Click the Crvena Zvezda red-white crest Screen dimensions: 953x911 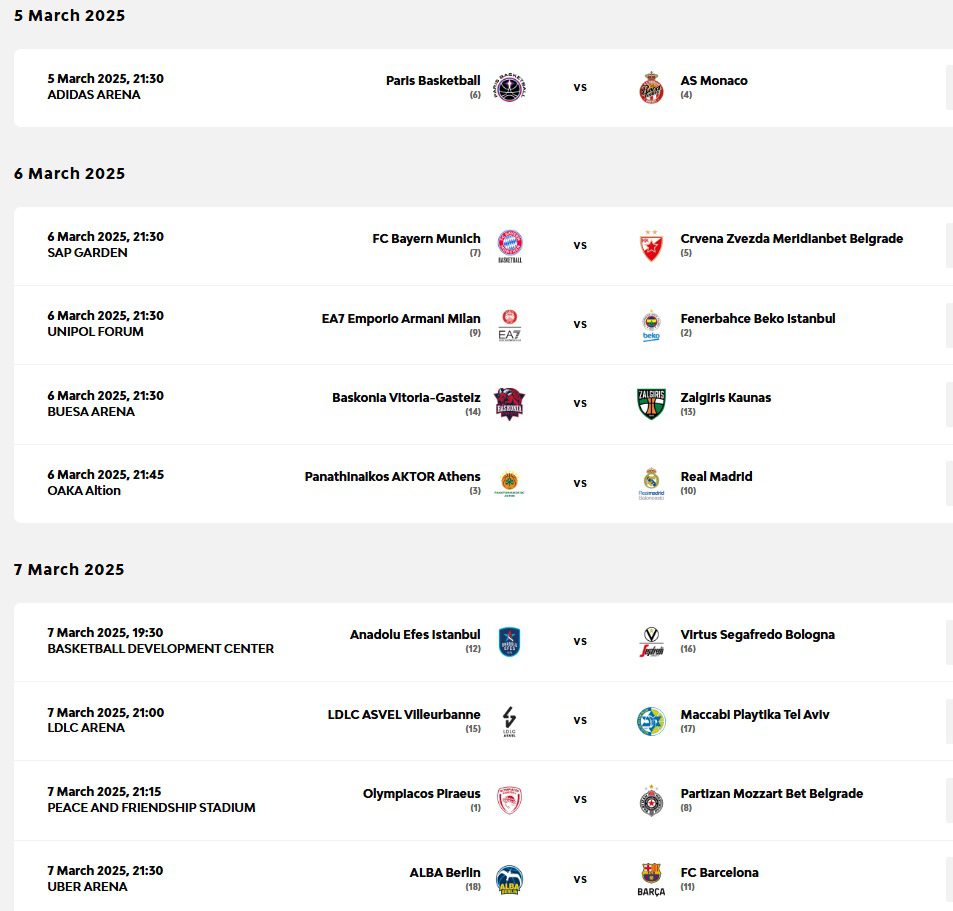[651, 245]
